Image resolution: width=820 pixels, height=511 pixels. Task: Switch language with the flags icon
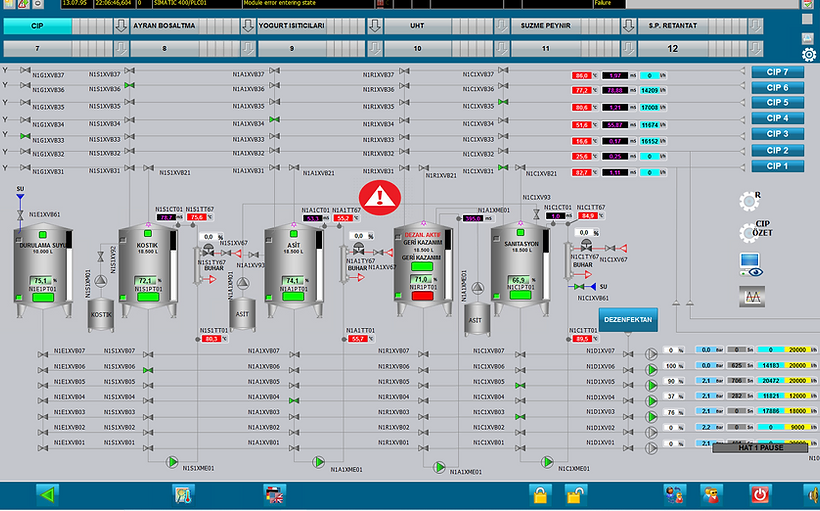pos(275,494)
